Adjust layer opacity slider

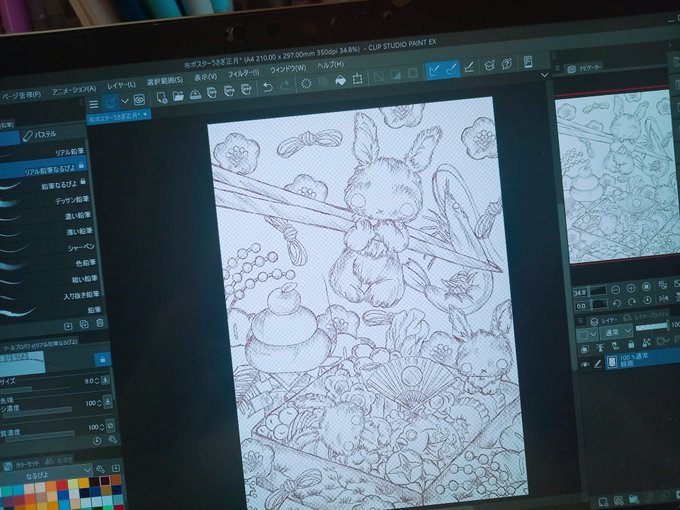[x=652, y=326]
